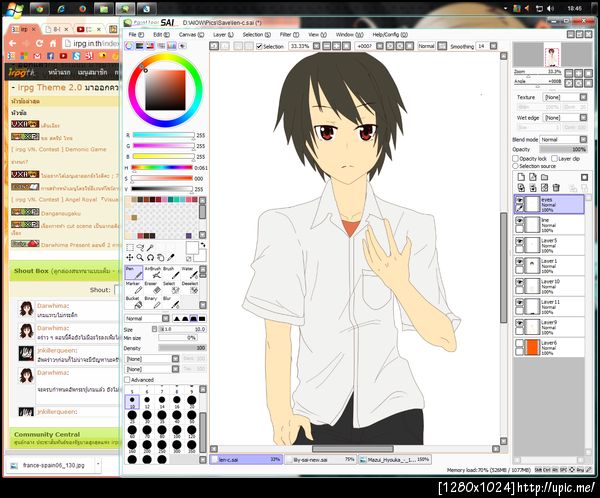Show Layer6 by its eye box

point(519,343)
